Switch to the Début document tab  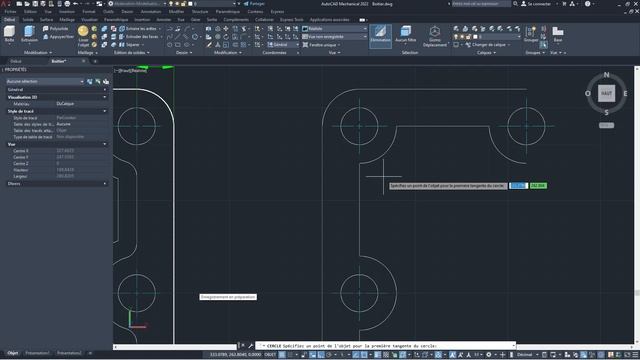[x=16, y=61]
